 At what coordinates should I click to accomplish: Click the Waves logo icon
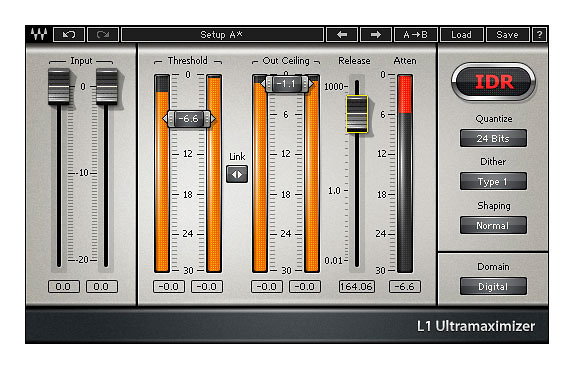pyautogui.click(x=39, y=34)
